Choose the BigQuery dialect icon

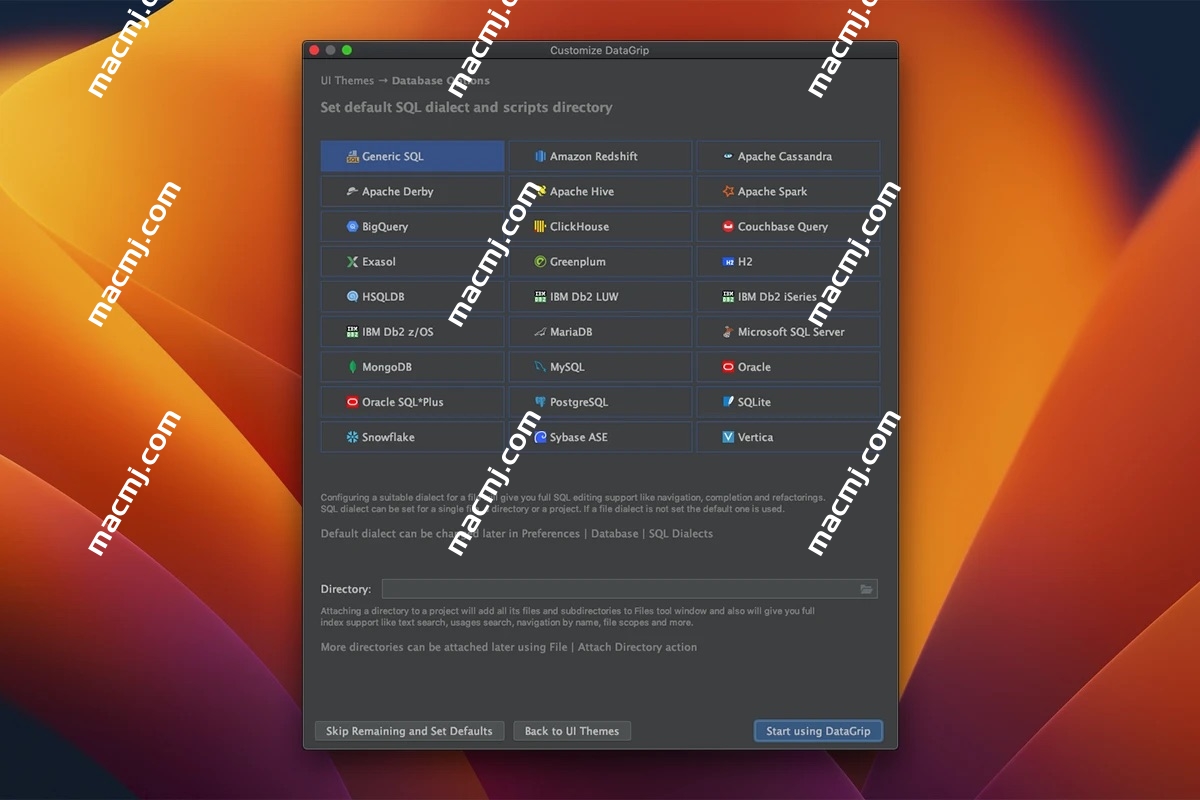(x=354, y=226)
